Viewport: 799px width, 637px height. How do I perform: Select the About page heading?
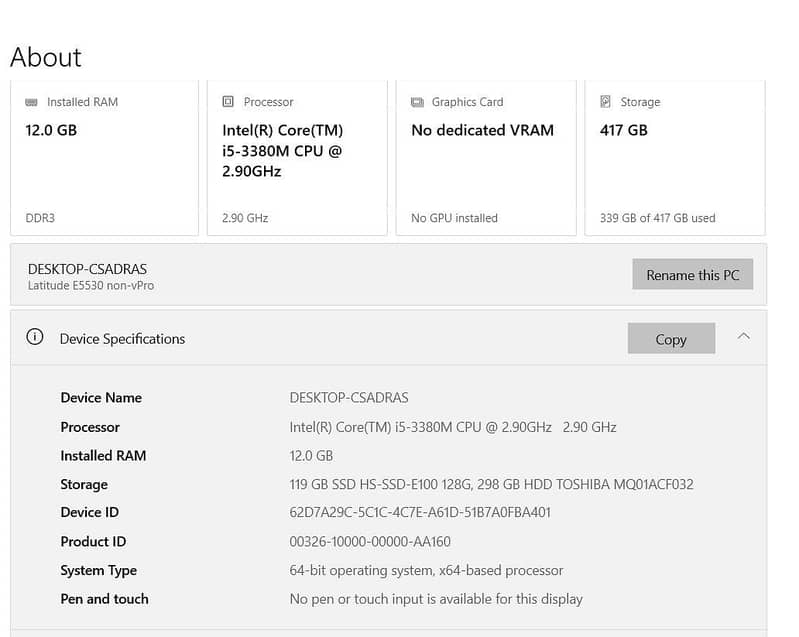(x=46, y=57)
